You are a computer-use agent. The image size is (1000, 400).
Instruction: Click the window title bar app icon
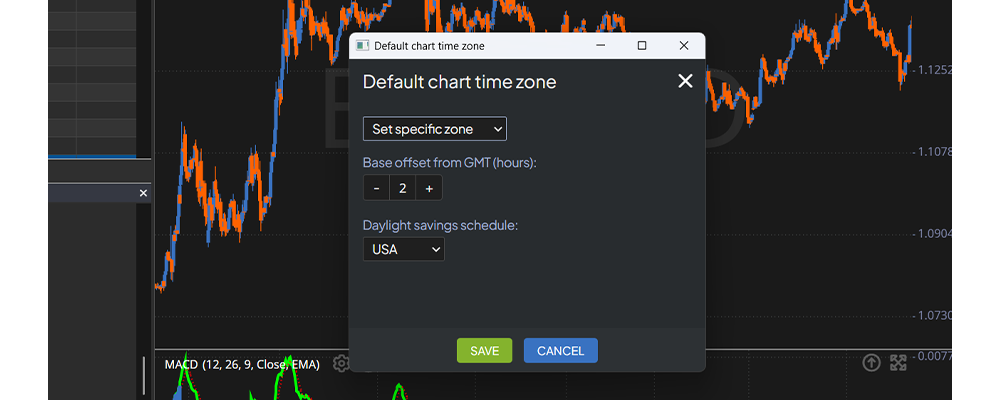(x=363, y=45)
